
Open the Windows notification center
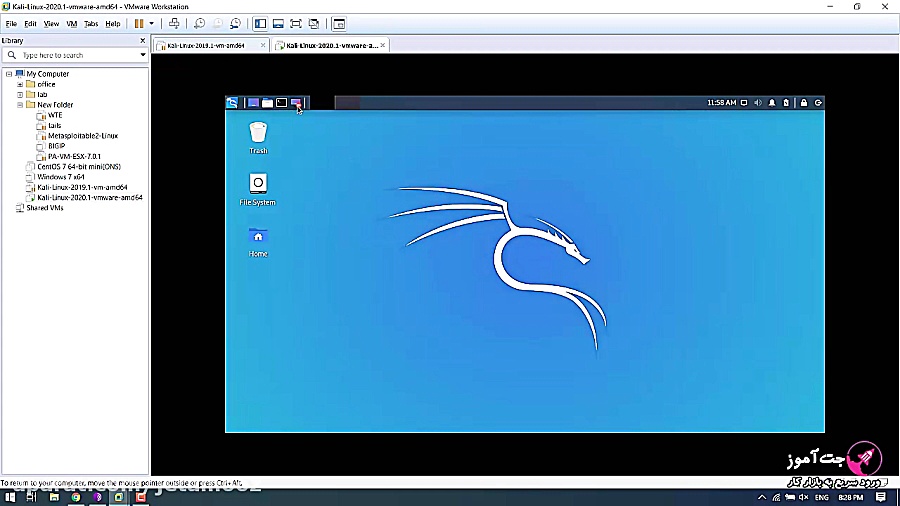[x=881, y=497]
